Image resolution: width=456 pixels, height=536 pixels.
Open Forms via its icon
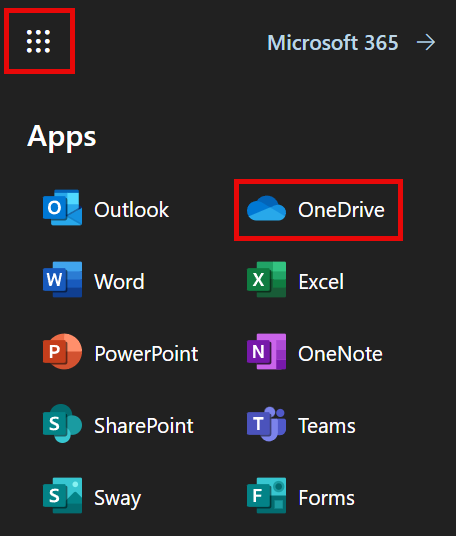click(266, 495)
